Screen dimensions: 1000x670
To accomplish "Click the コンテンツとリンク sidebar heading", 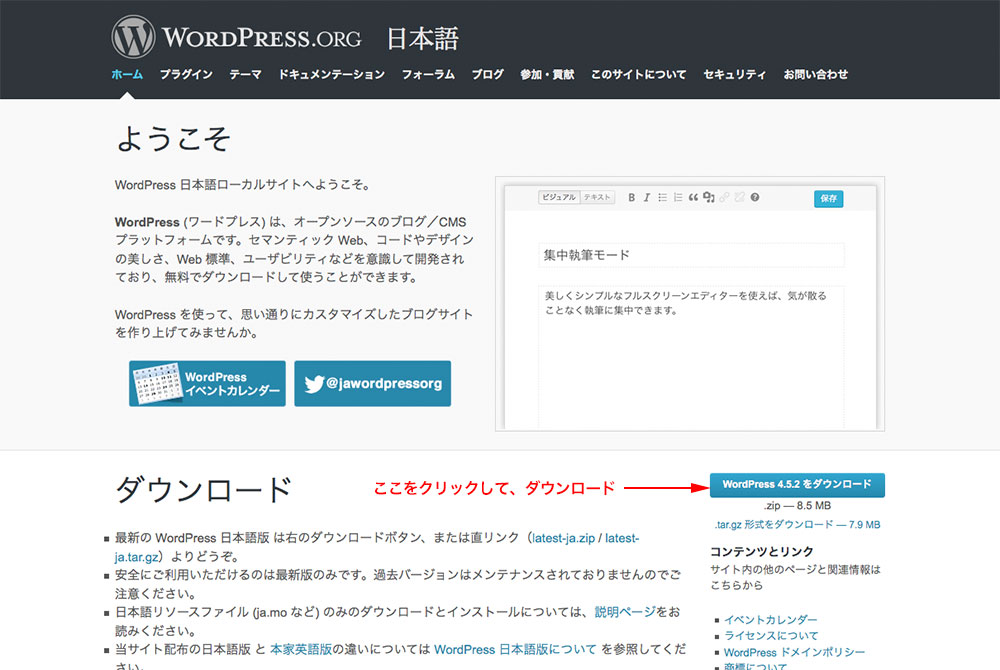I will pos(761,551).
